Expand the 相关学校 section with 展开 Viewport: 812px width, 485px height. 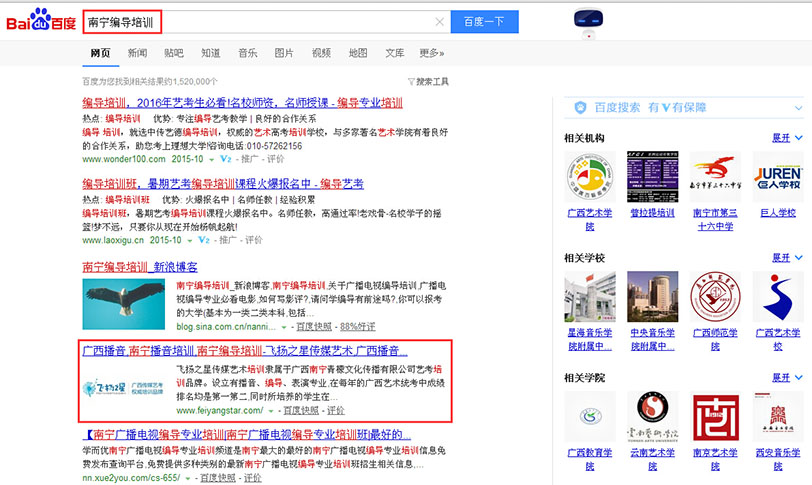click(x=787, y=257)
